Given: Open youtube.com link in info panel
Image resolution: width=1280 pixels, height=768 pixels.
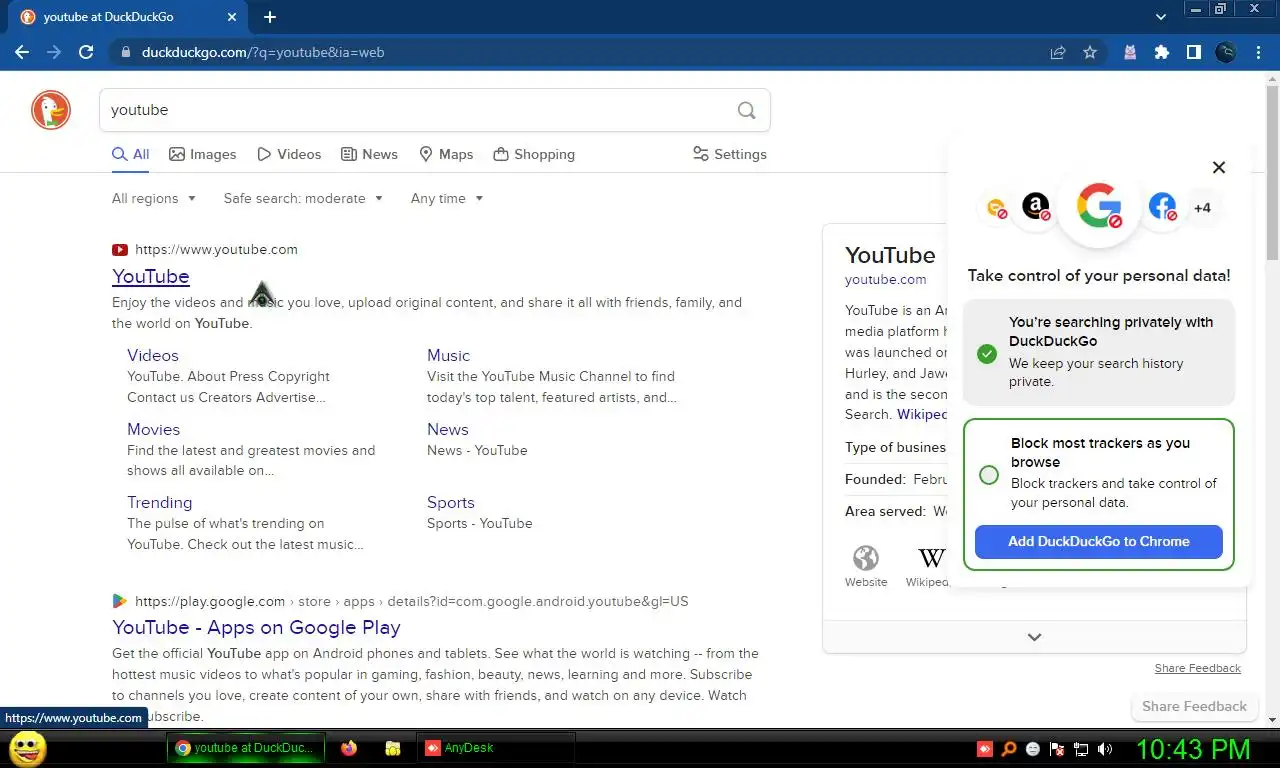Looking at the screenshot, I should (885, 280).
